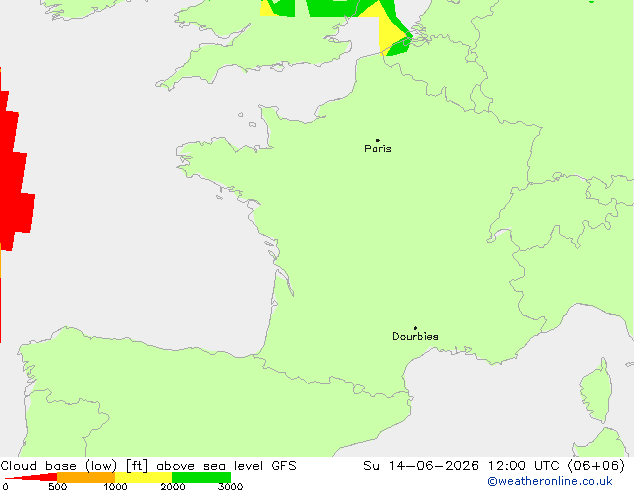Open the weatheronline.co.uk copyright link
Image resolution: width=634 pixels, height=490 pixels.
coord(550,481)
